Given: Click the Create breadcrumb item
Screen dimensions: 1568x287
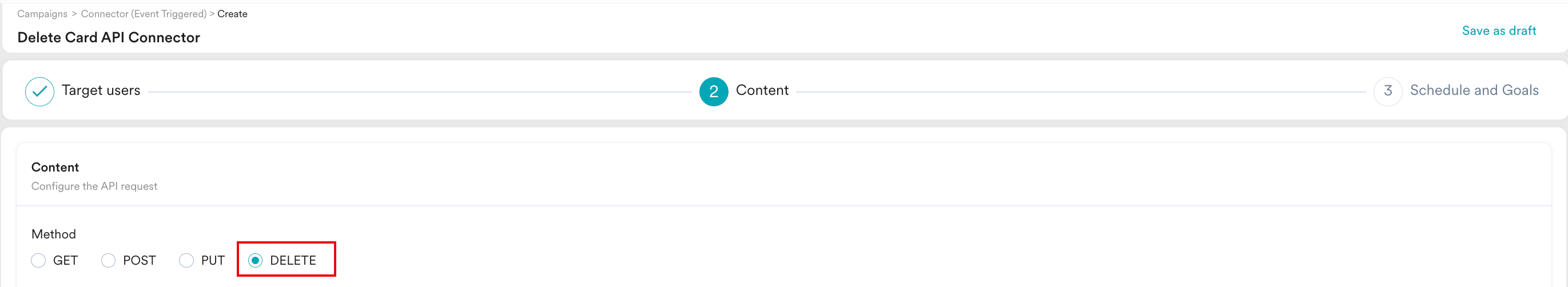Looking at the screenshot, I should (x=232, y=13).
